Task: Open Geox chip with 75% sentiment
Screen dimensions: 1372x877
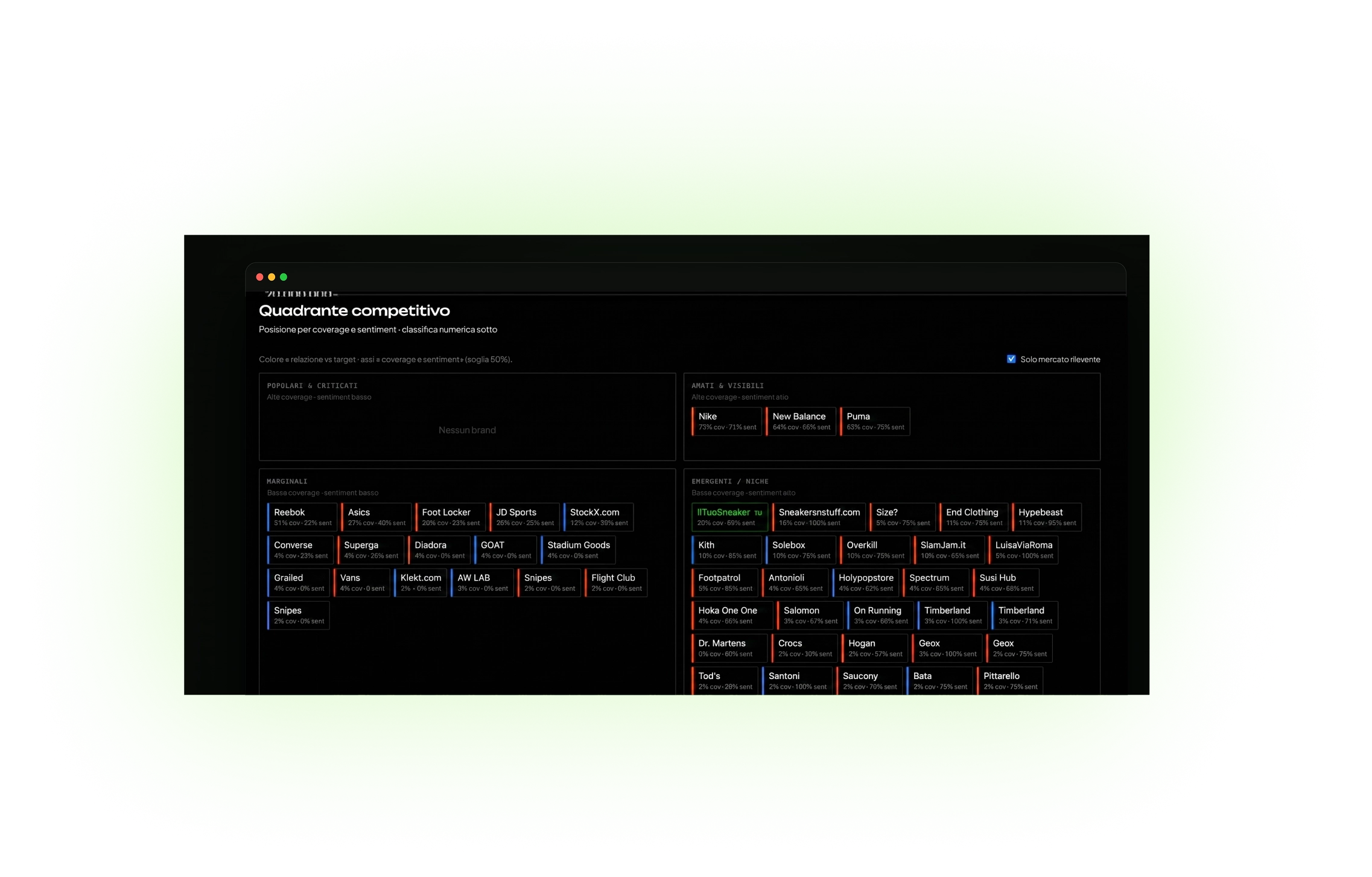Action: coord(1019,648)
